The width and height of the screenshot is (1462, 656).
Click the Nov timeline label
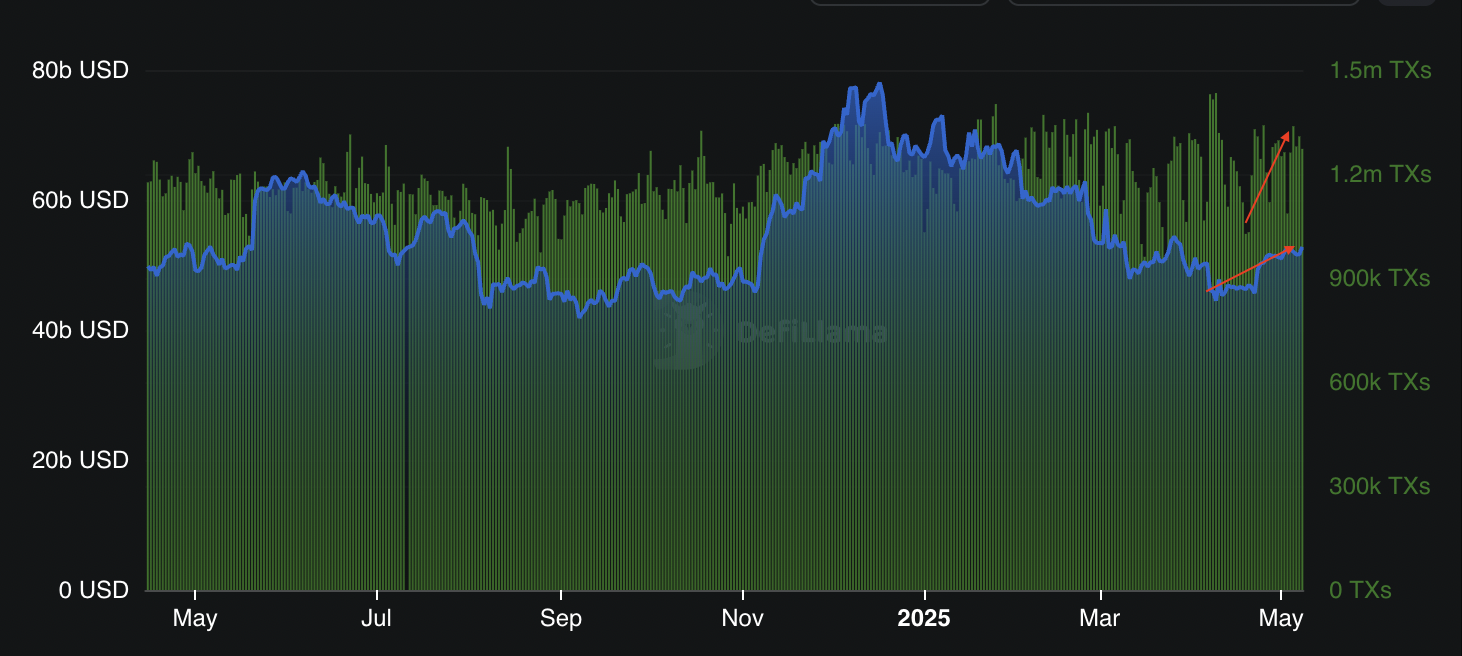pyautogui.click(x=743, y=619)
